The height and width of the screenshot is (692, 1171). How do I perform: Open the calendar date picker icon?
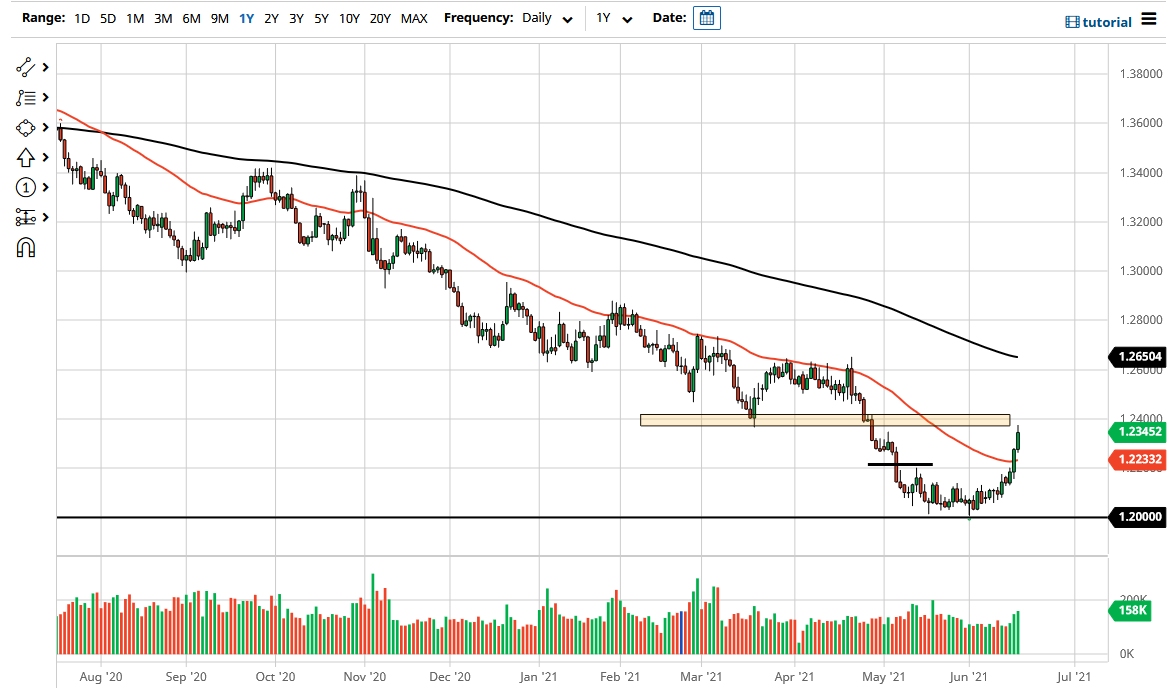[707, 17]
